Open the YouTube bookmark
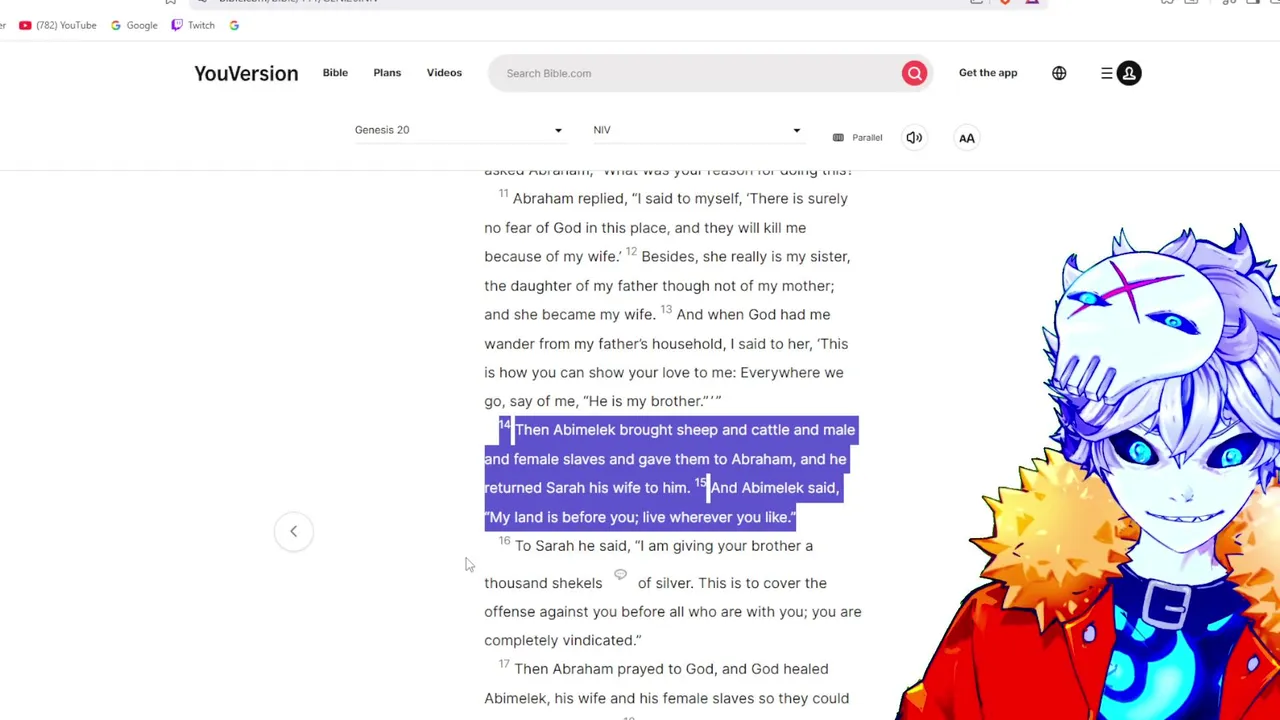1280x720 pixels. (x=58, y=25)
